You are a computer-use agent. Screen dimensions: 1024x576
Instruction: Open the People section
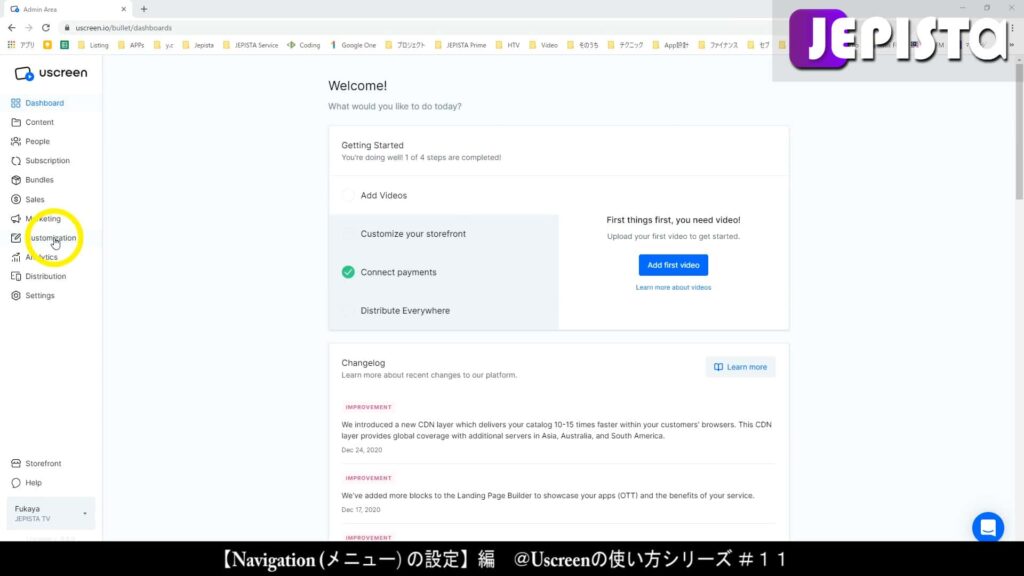click(35, 141)
